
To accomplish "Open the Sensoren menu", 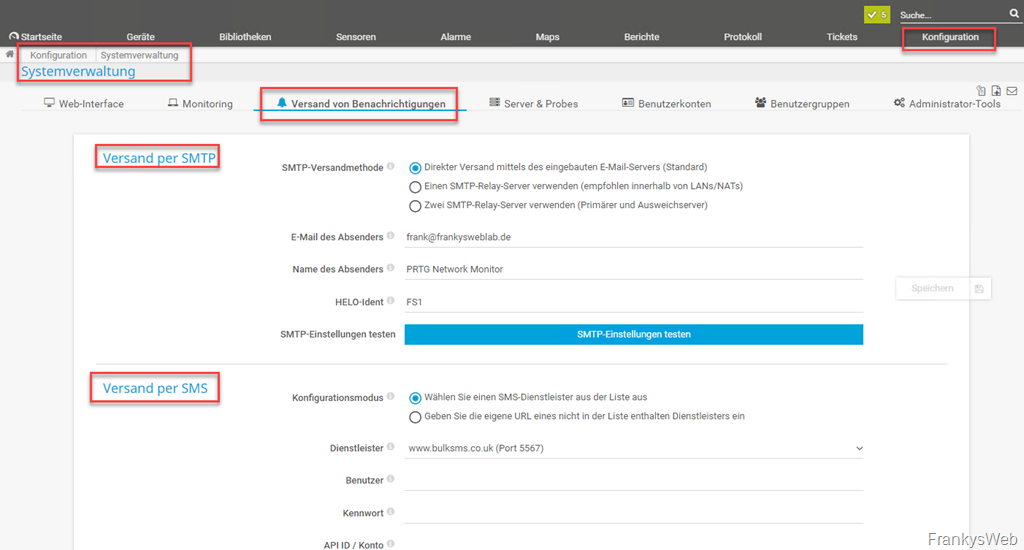I will tap(356, 37).
